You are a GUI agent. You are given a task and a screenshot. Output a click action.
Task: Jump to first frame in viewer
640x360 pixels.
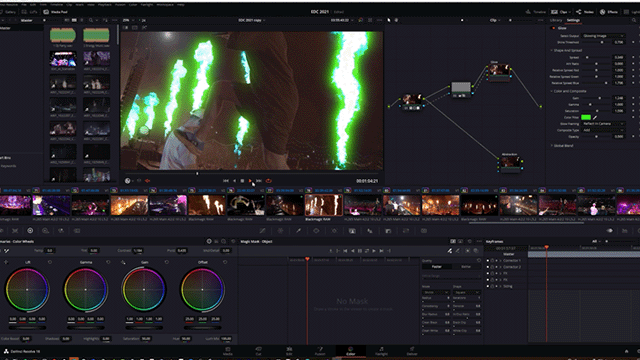point(226,181)
